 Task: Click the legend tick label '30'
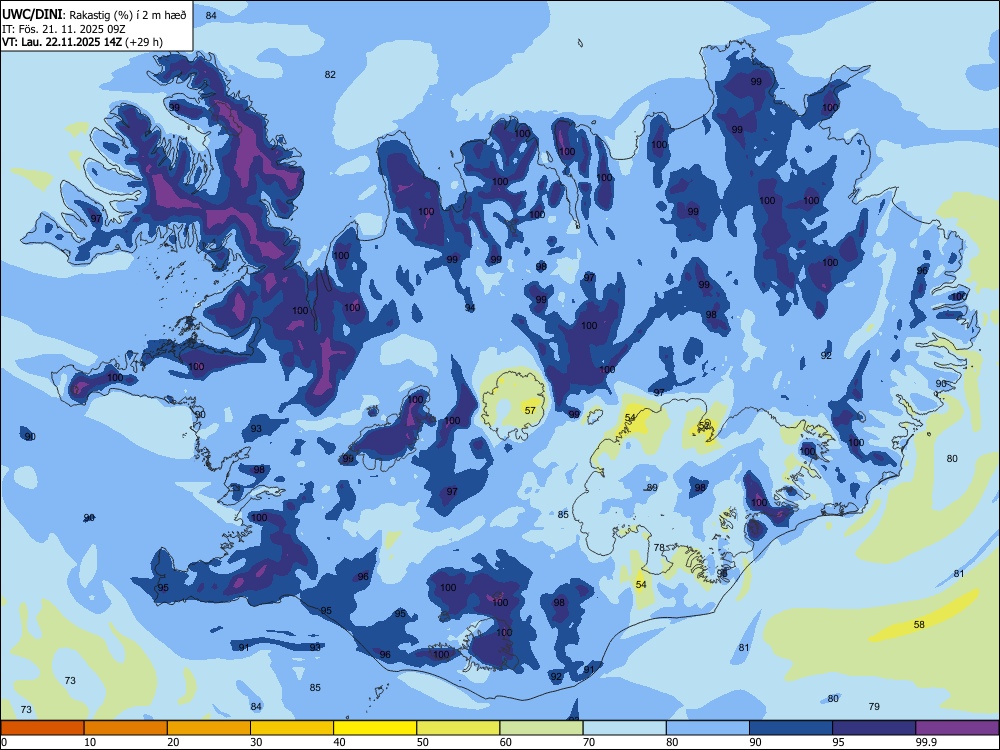[256, 742]
